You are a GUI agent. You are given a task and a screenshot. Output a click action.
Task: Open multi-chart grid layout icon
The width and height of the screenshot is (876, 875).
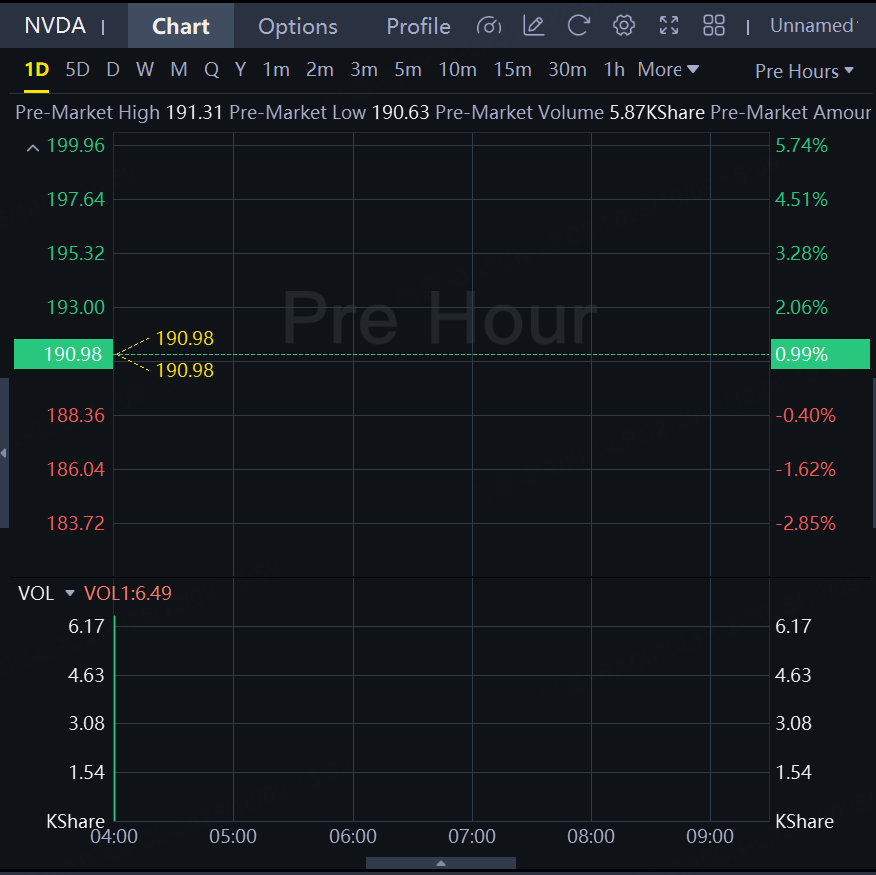pos(714,26)
